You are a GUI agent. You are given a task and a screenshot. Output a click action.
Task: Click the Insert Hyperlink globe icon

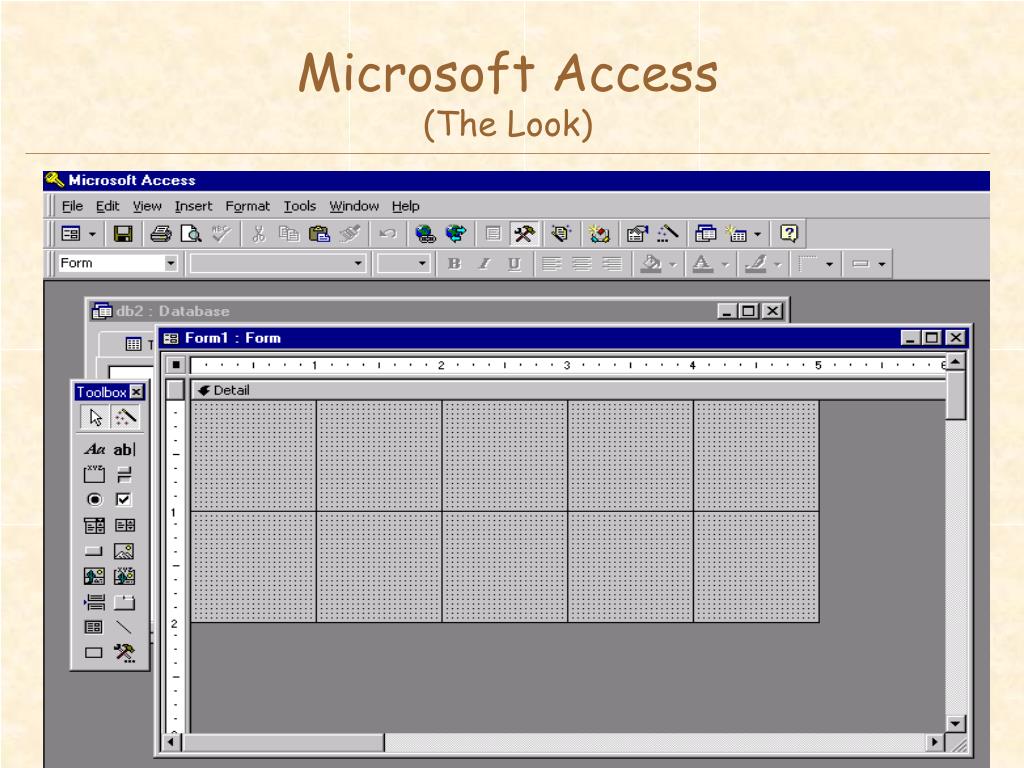(425, 234)
